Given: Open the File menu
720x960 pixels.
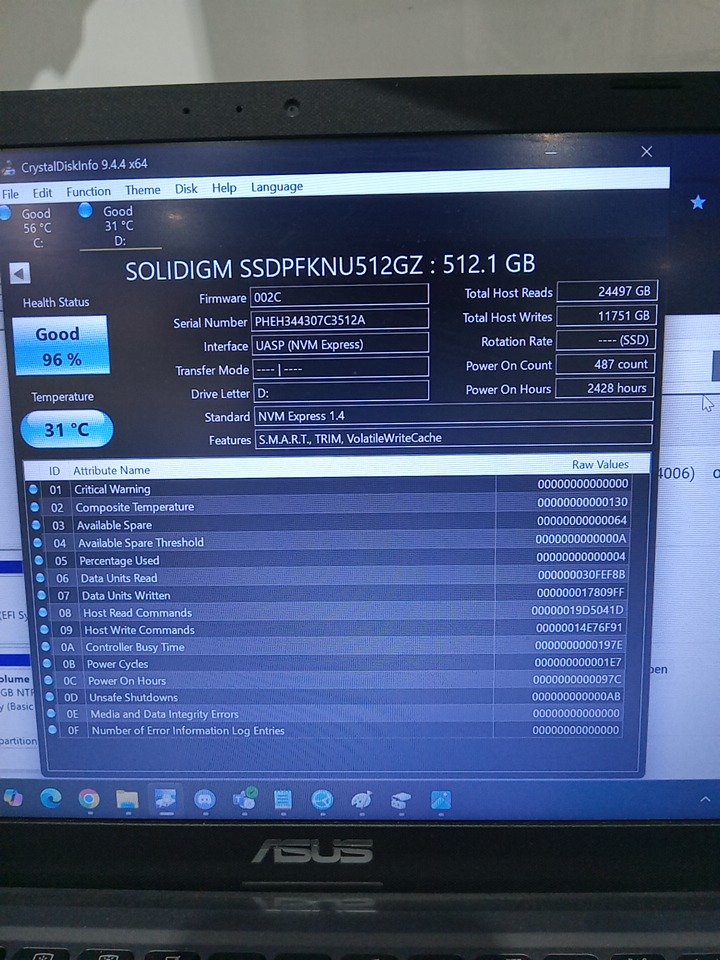Looking at the screenshot, I should [10, 194].
